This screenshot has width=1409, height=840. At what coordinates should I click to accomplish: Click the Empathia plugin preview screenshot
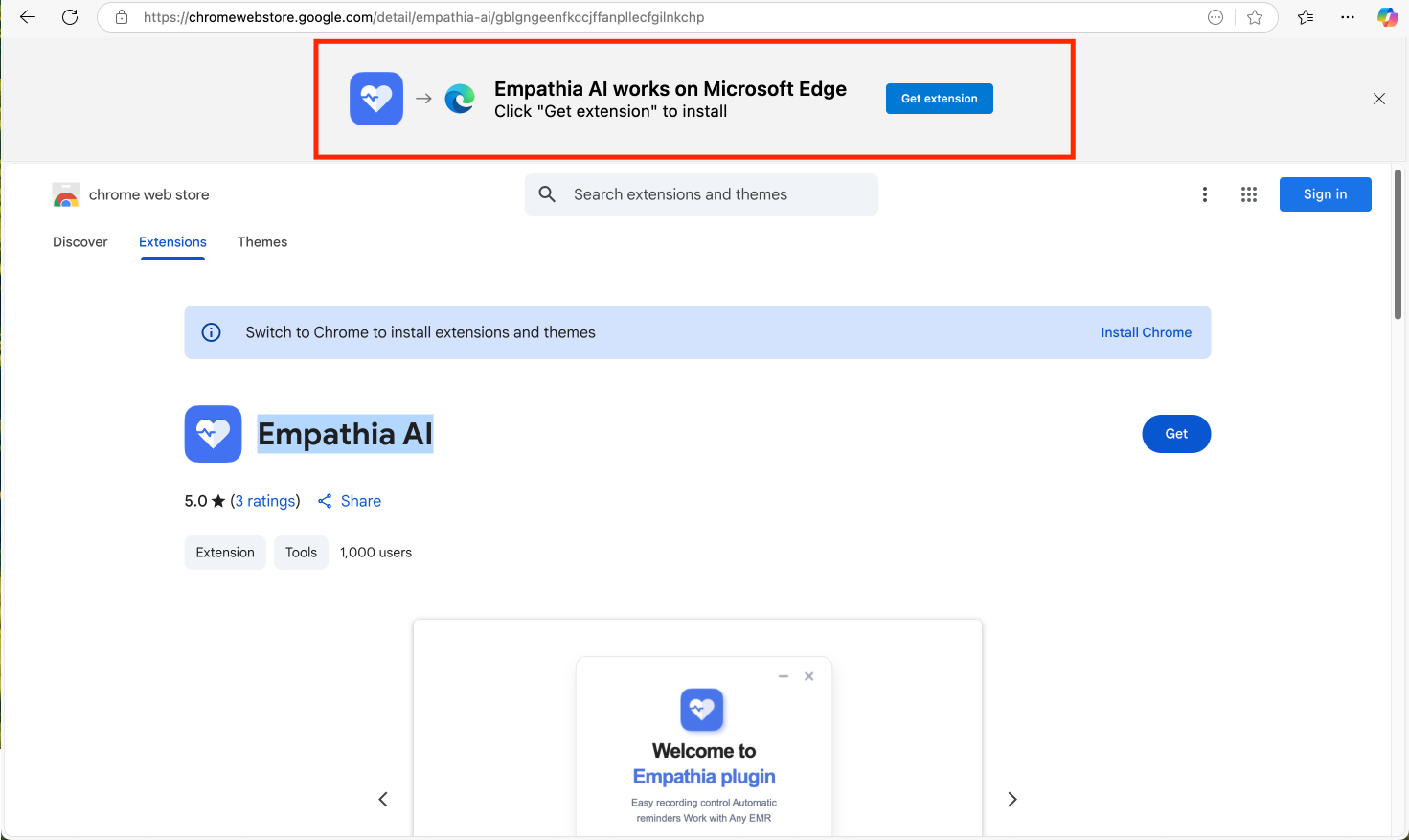pyautogui.click(x=697, y=730)
